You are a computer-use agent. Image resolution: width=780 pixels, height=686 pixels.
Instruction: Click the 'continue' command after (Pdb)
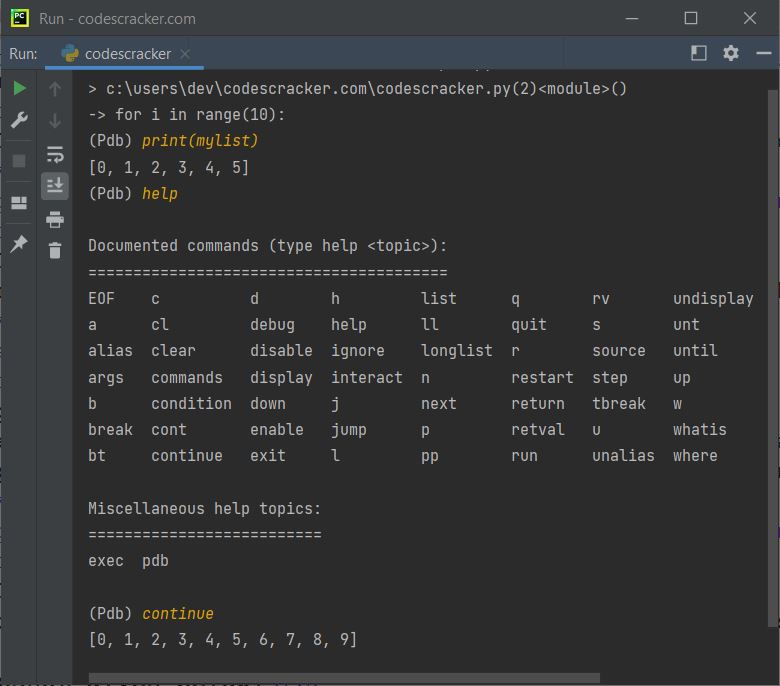click(178, 613)
